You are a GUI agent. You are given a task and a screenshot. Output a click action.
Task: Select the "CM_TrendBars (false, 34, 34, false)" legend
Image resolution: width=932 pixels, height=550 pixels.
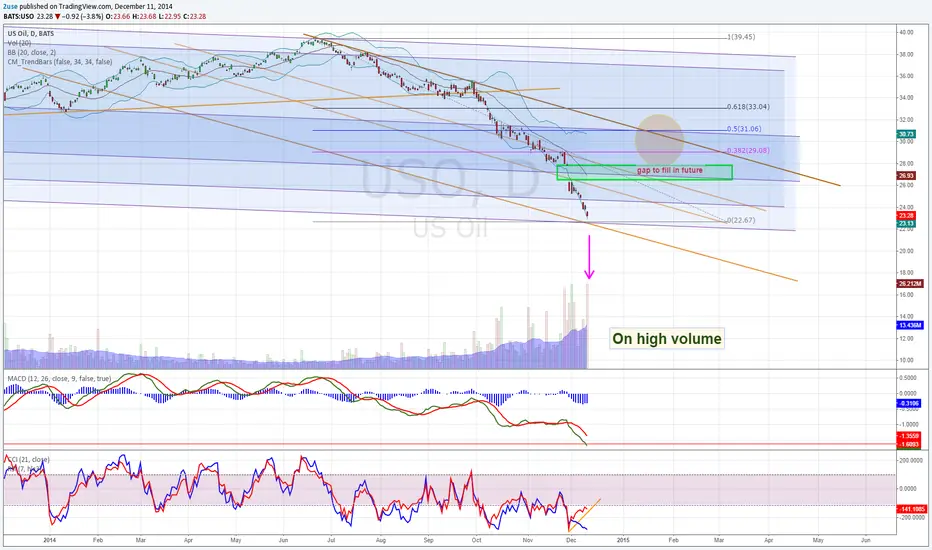coord(59,61)
